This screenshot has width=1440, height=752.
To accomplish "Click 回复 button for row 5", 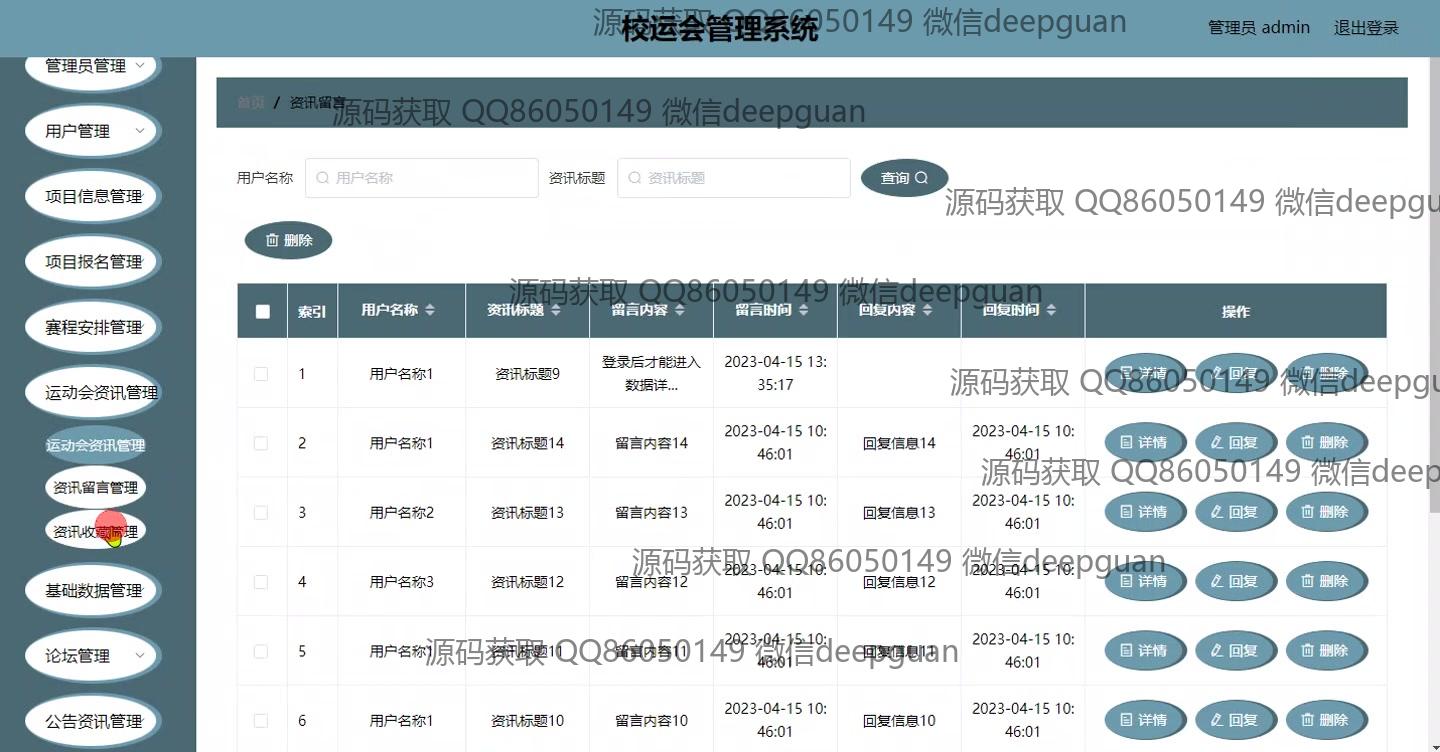I will [x=1235, y=651].
